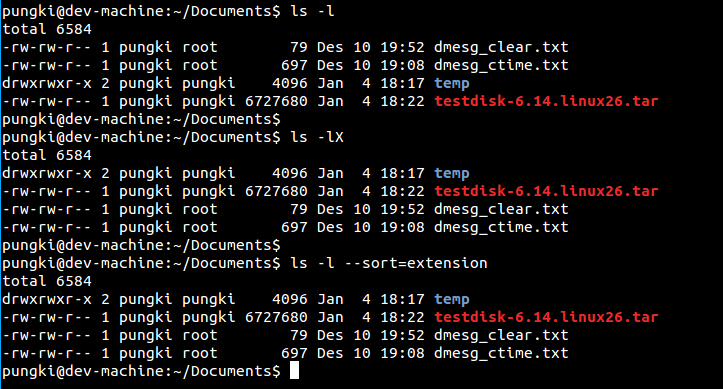Screen dimensions: 723x389
Task: Click the red testdisk tar file in the first listing
Action: pyautogui.click(x=546, y=101)
